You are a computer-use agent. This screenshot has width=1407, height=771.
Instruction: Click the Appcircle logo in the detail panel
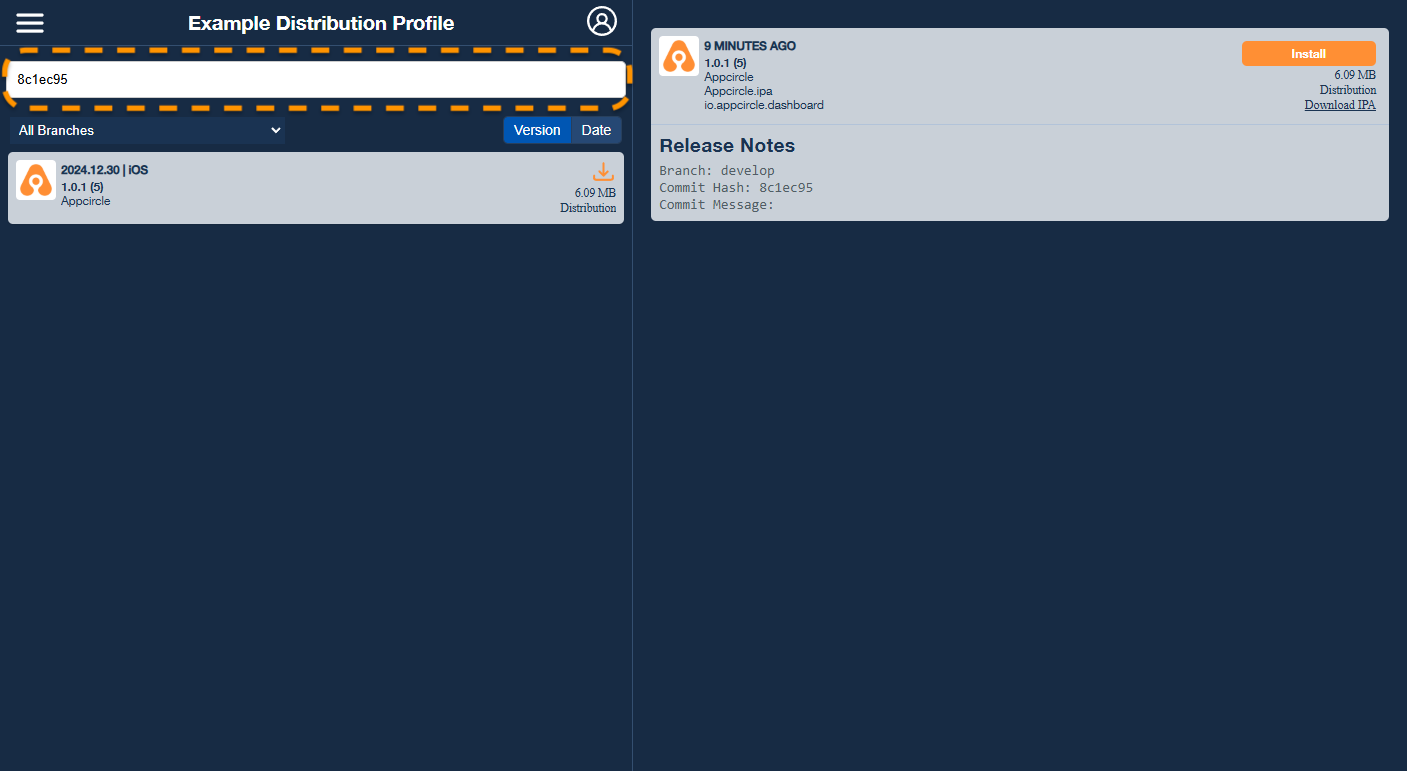click(x=679, y=56)
